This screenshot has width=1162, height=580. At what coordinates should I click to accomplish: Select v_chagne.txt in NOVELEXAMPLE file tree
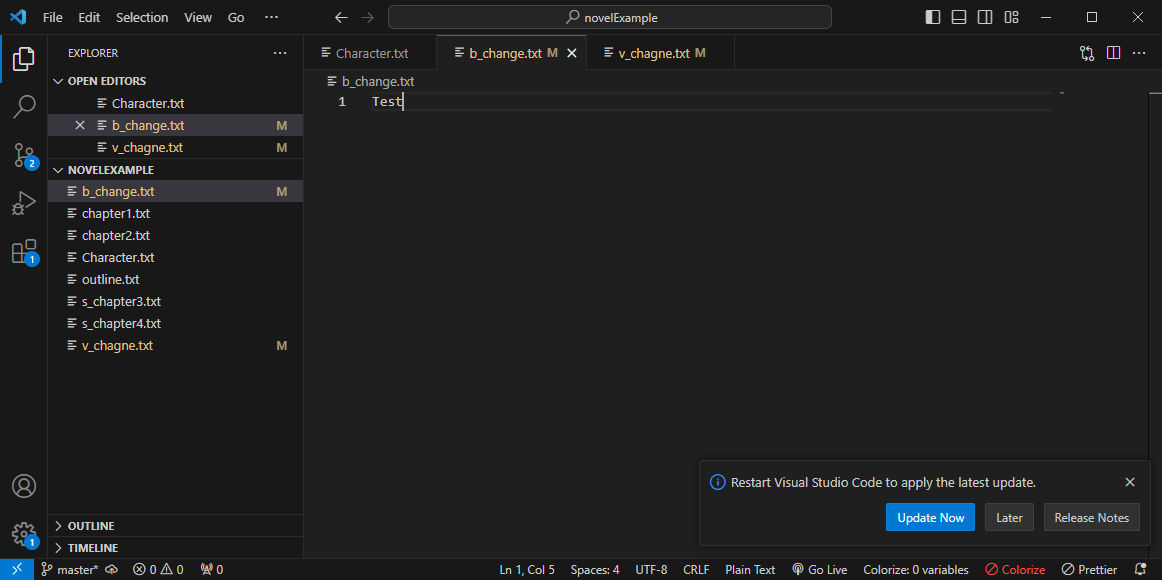pos(175,346)
